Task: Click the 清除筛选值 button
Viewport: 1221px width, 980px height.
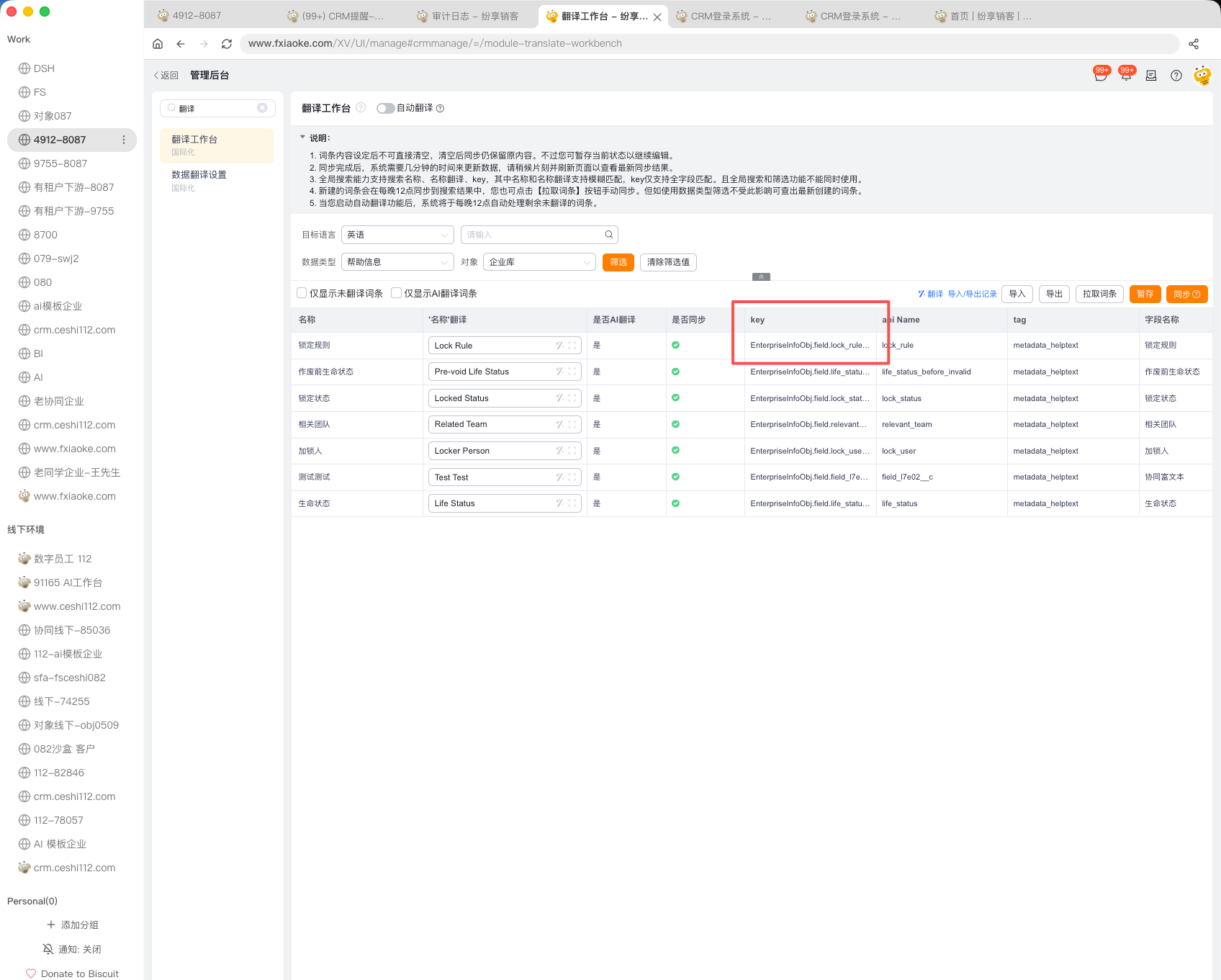Action: (x=668, y=262)
